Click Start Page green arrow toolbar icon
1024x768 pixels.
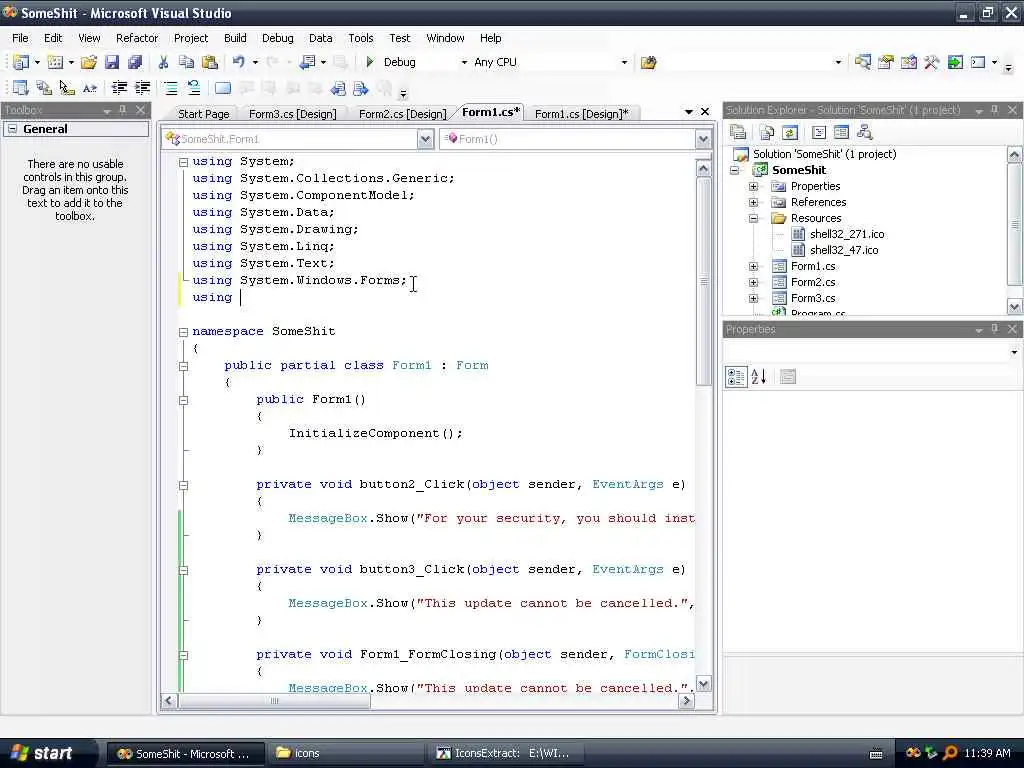[955, 62]
